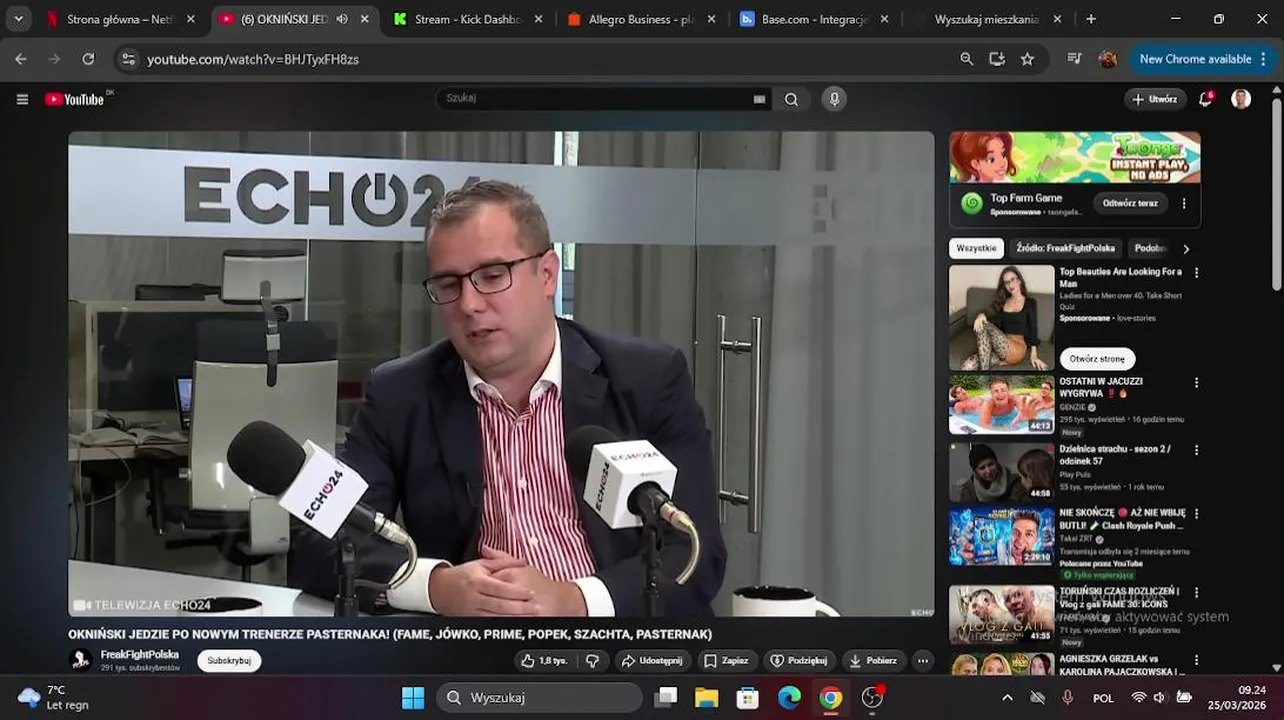
Task: Select the Wszystkie filter chip
Action: click(x=976, y=248)
